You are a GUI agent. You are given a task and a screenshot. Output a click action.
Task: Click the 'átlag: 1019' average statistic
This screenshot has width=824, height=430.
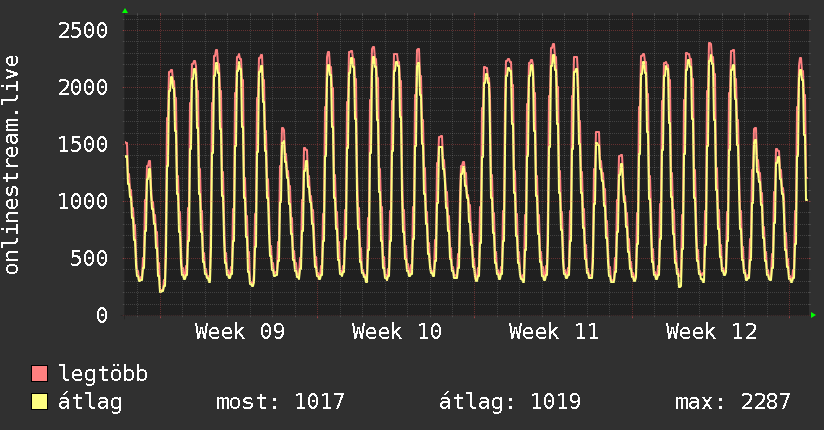(x=509, y=402)
